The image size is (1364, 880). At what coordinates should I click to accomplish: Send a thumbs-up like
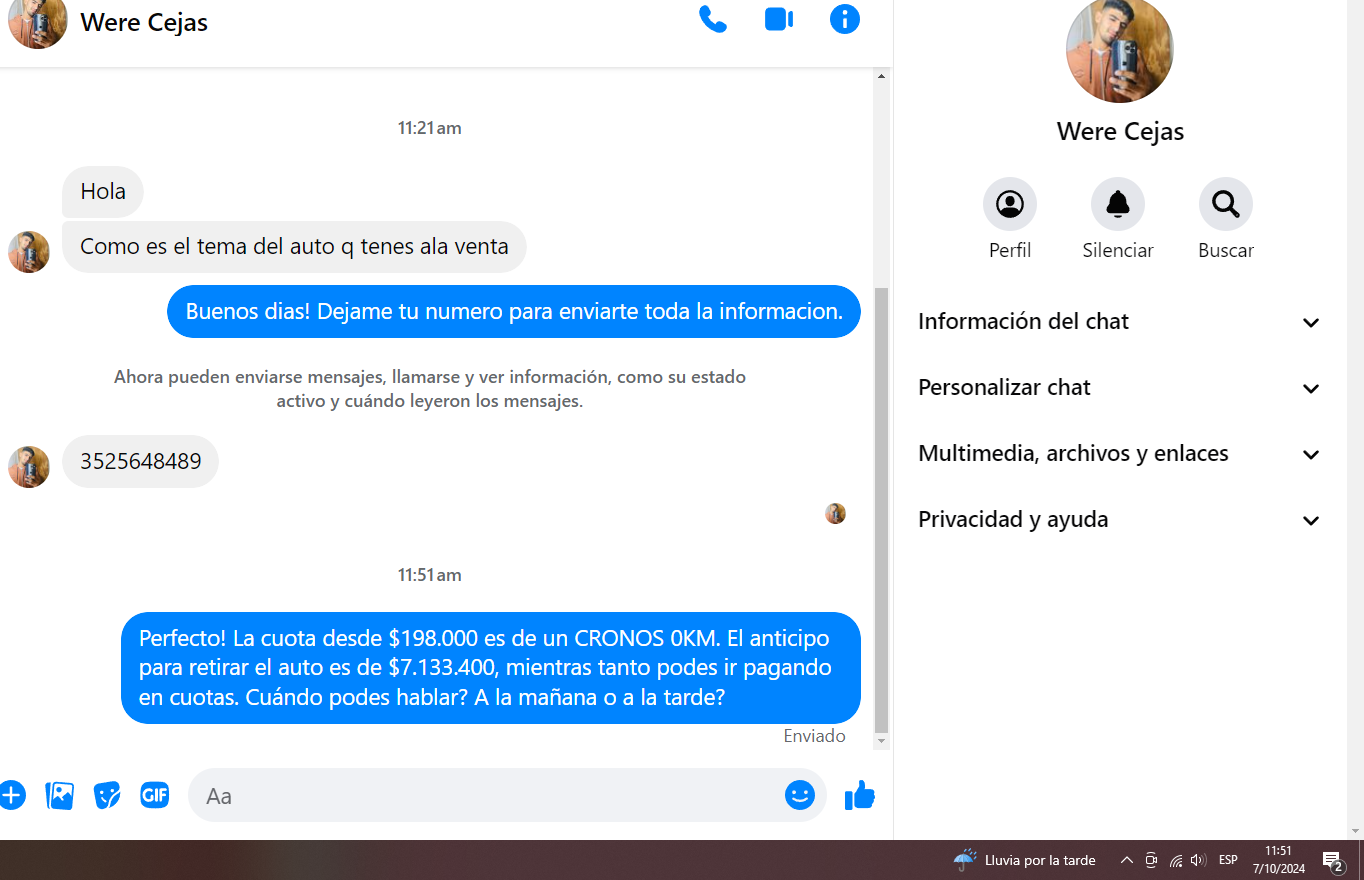(859, 795)
